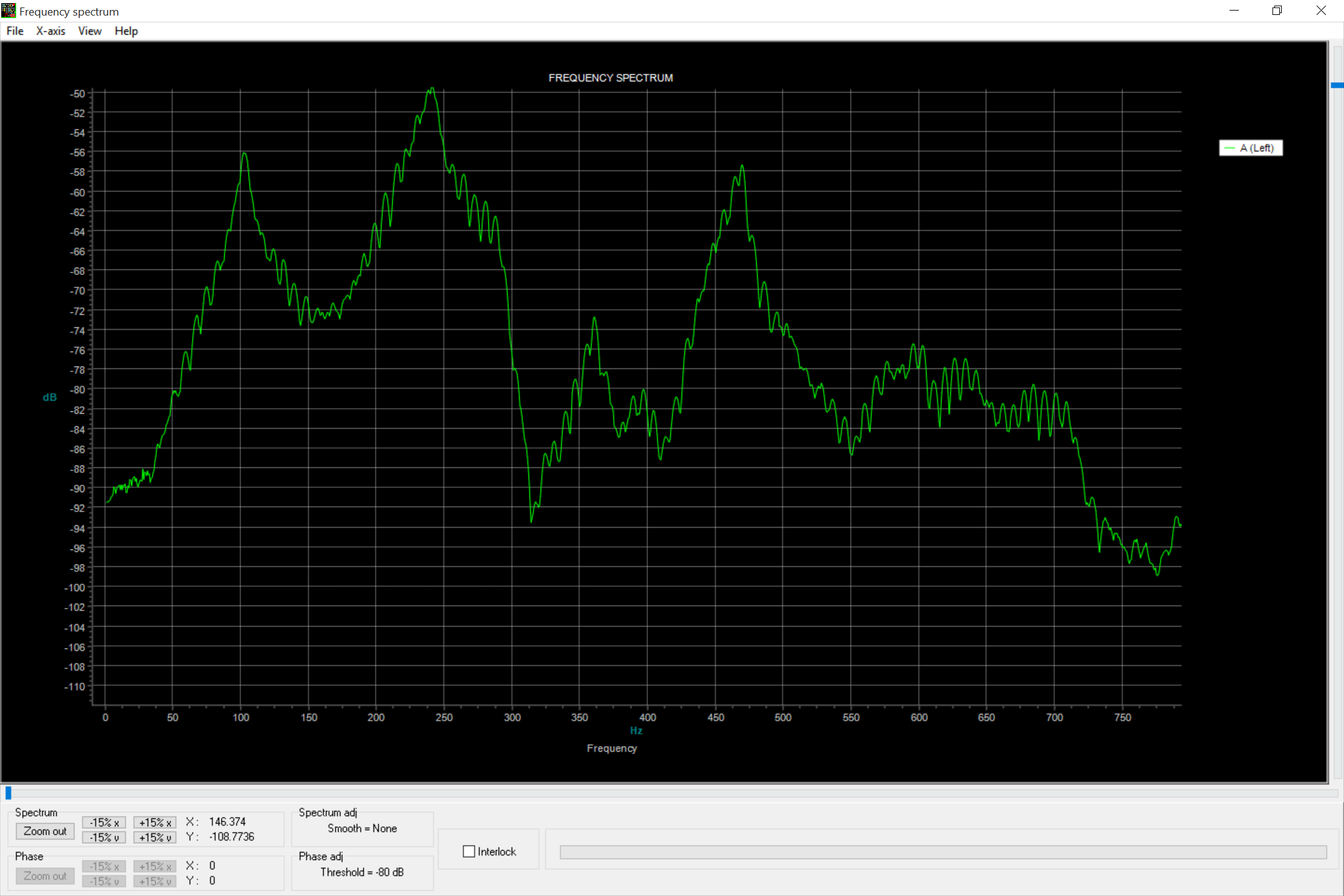The height and width of the screenshot is (896, 1344).
Task: Open the Help menu
Action: (x=126, y=31)
